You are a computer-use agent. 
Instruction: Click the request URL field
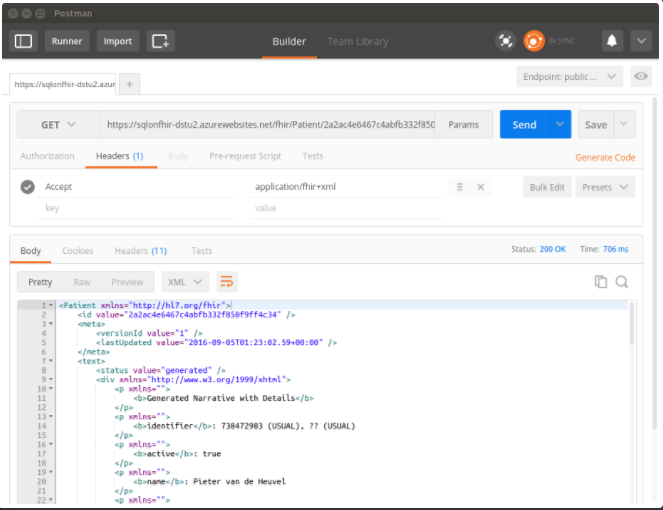270,125
